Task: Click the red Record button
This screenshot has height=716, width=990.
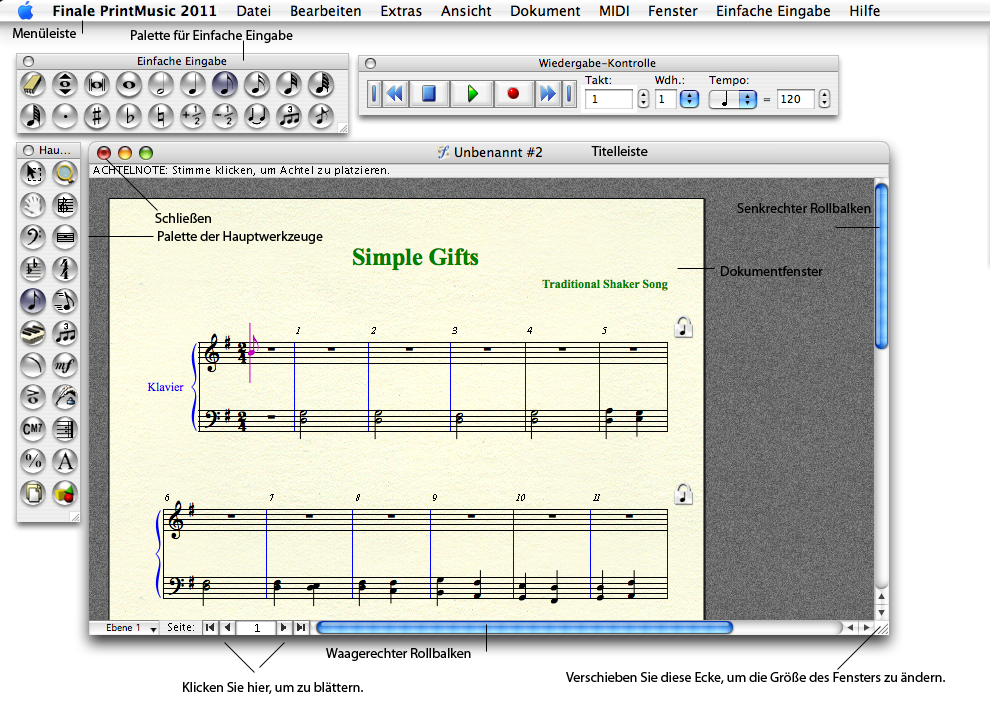Action: pyautogui.click(x=513, y=94)
